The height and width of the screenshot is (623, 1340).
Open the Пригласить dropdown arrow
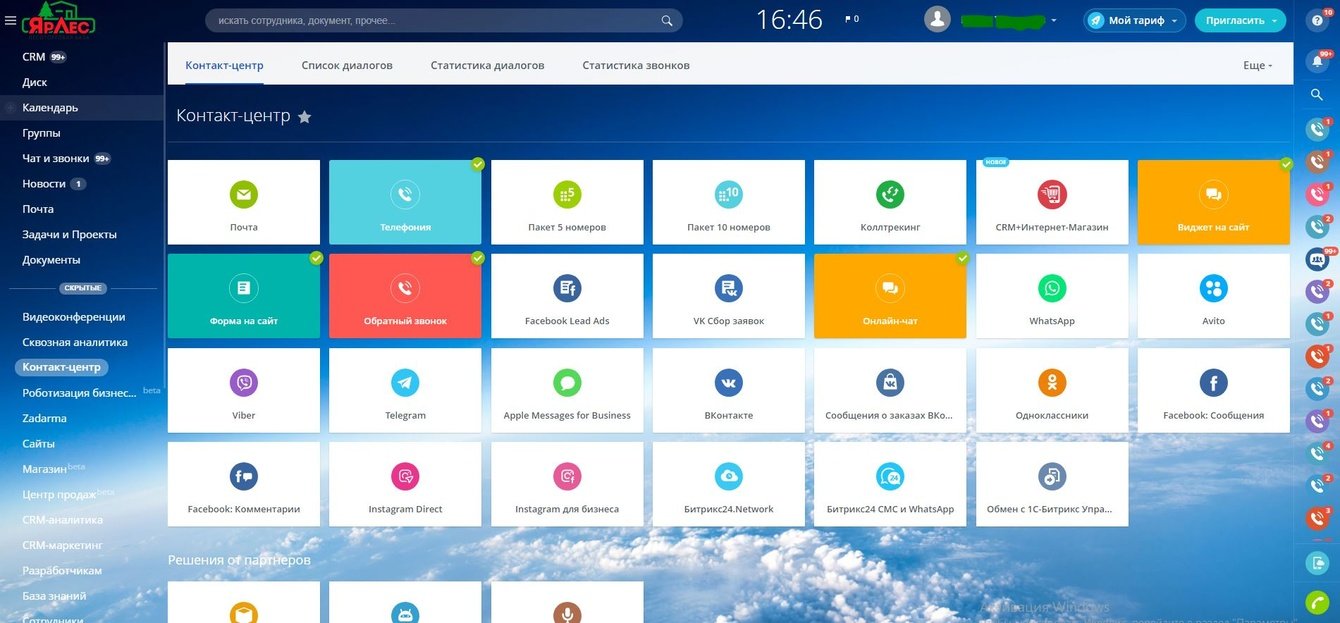tap(1274, 20)
